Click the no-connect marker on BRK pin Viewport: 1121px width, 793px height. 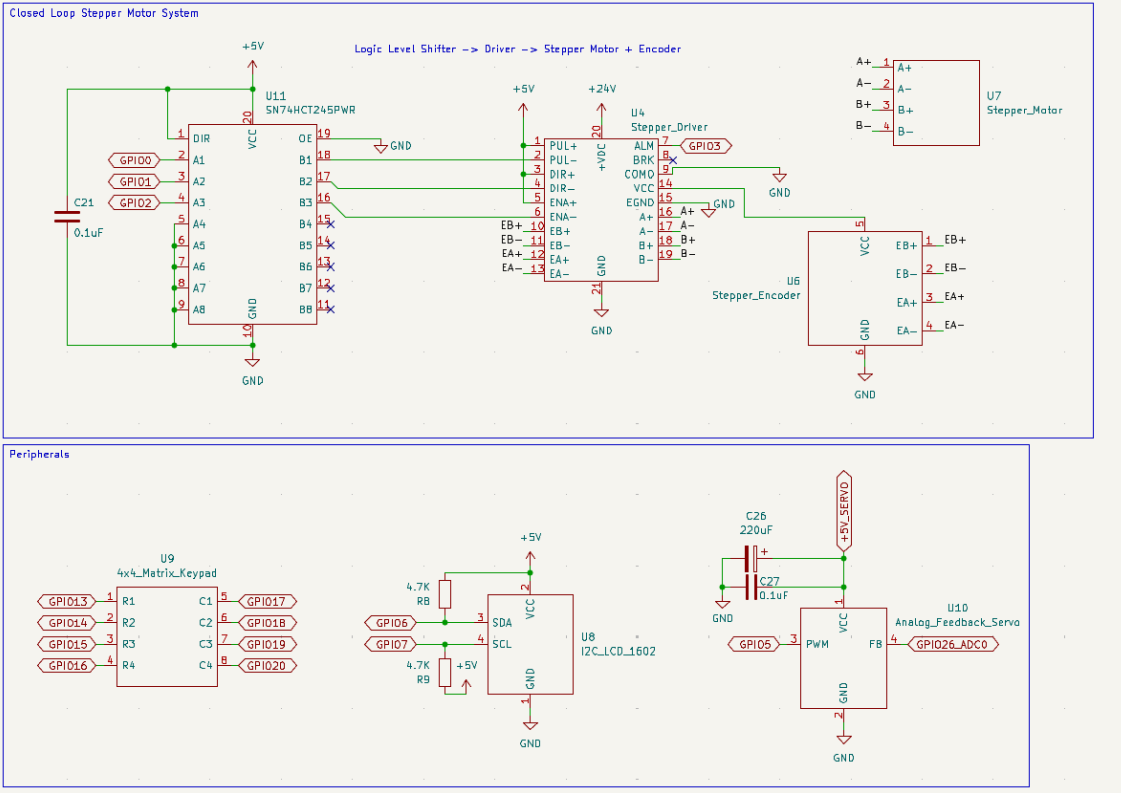(x=673, y=160)
